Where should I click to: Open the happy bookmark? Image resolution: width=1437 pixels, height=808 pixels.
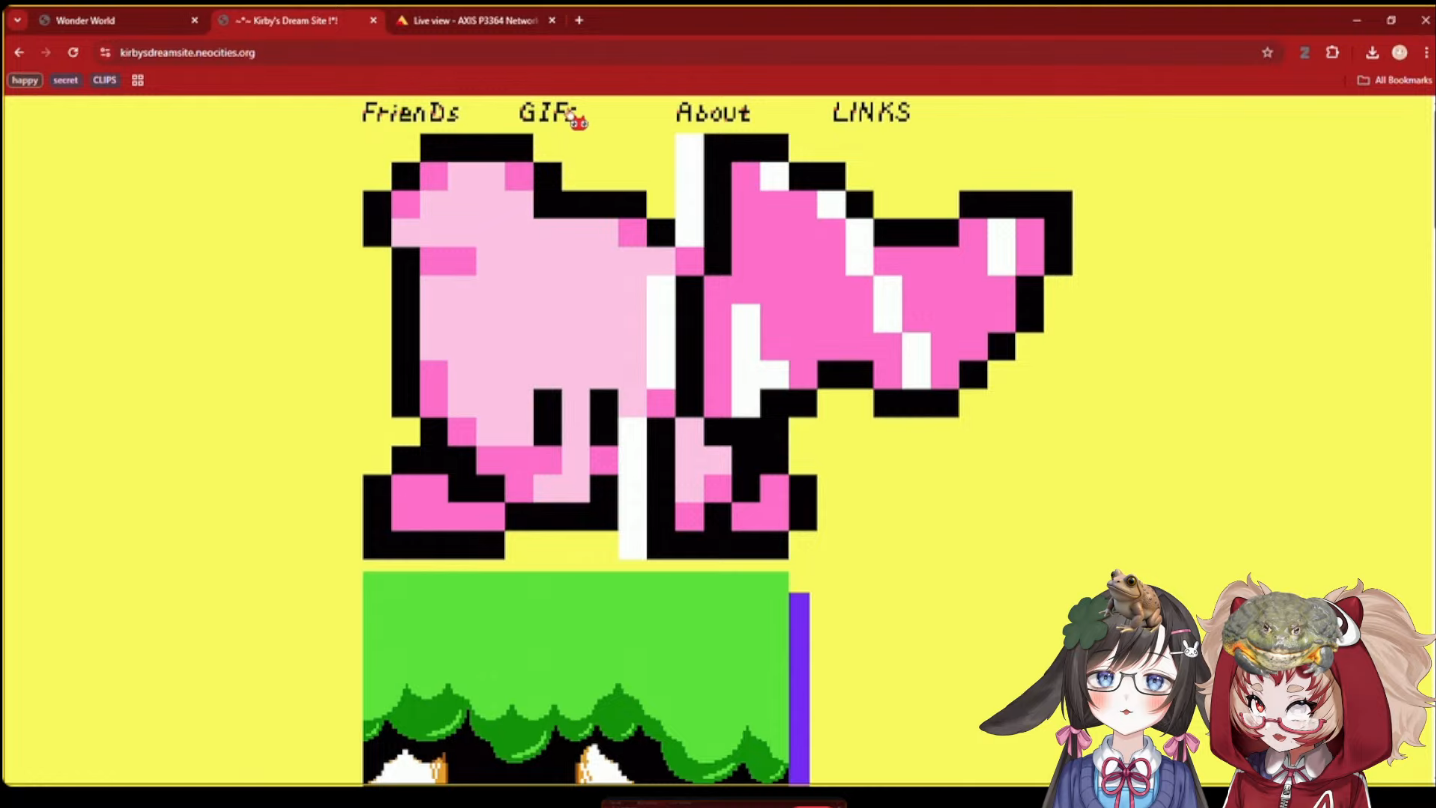click(25, 80)
